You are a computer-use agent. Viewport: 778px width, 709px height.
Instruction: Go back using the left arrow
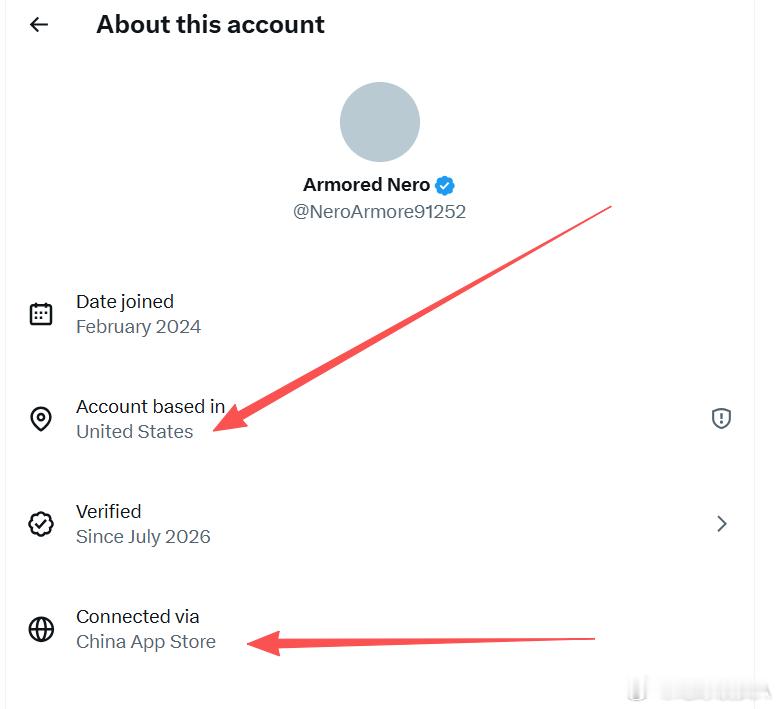coord(39,24)
